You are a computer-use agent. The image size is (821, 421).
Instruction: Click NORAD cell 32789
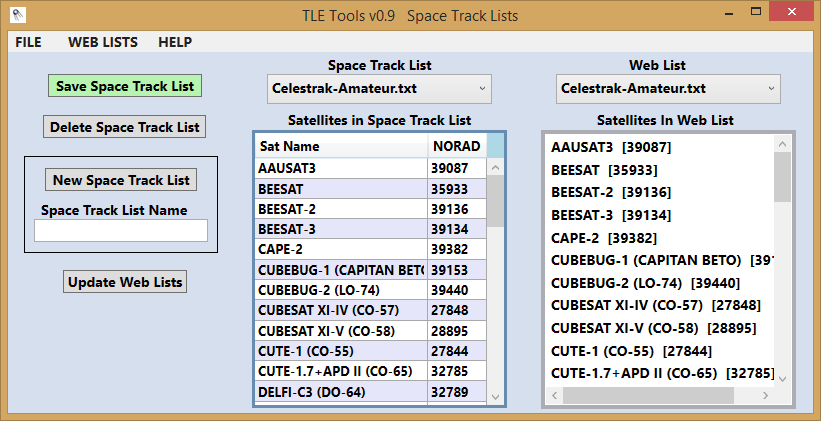[x=457, y=392]
